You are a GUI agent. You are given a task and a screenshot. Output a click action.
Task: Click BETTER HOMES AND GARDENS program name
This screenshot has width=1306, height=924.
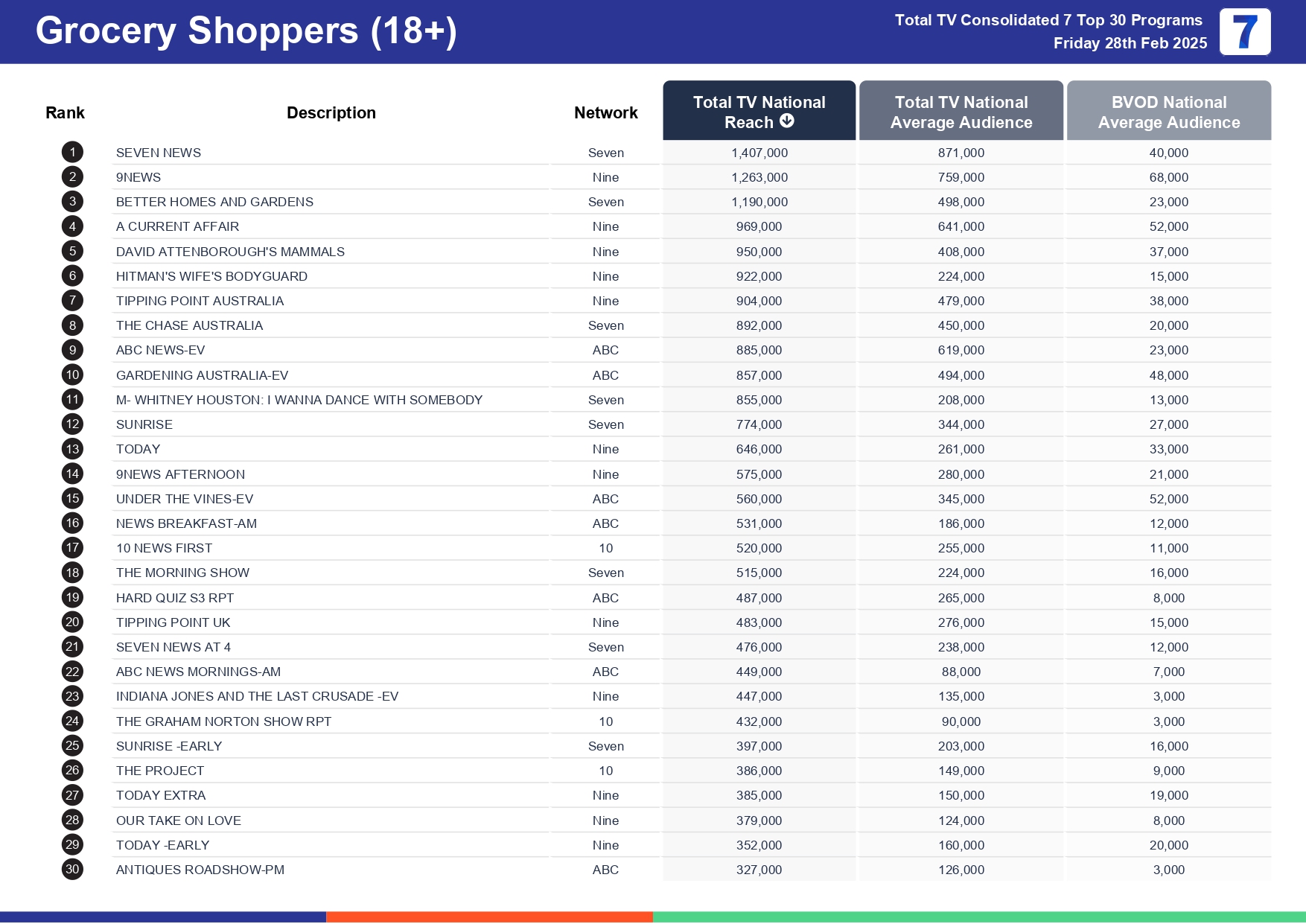pos(214,202)
